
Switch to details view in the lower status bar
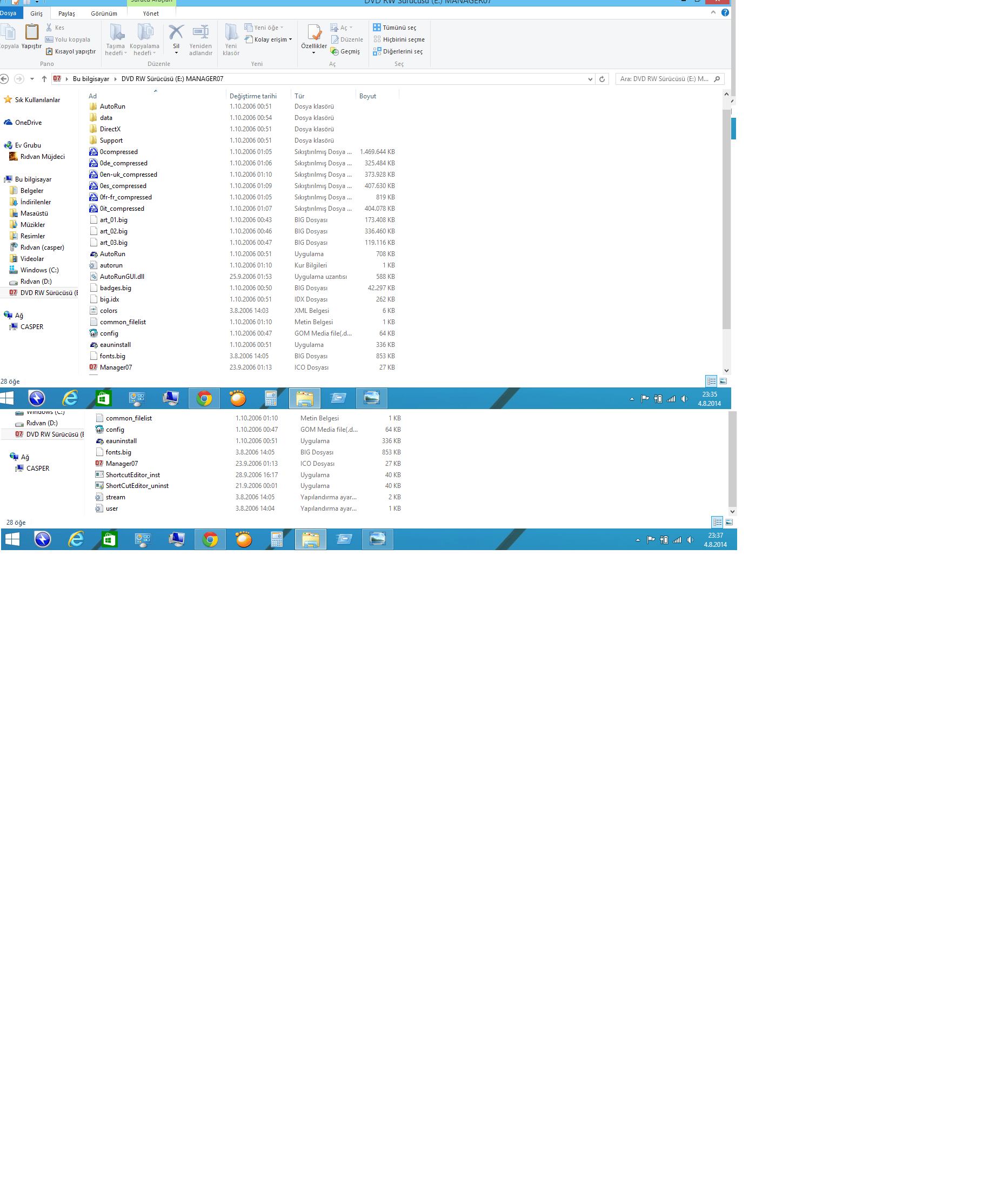(718, 523)
